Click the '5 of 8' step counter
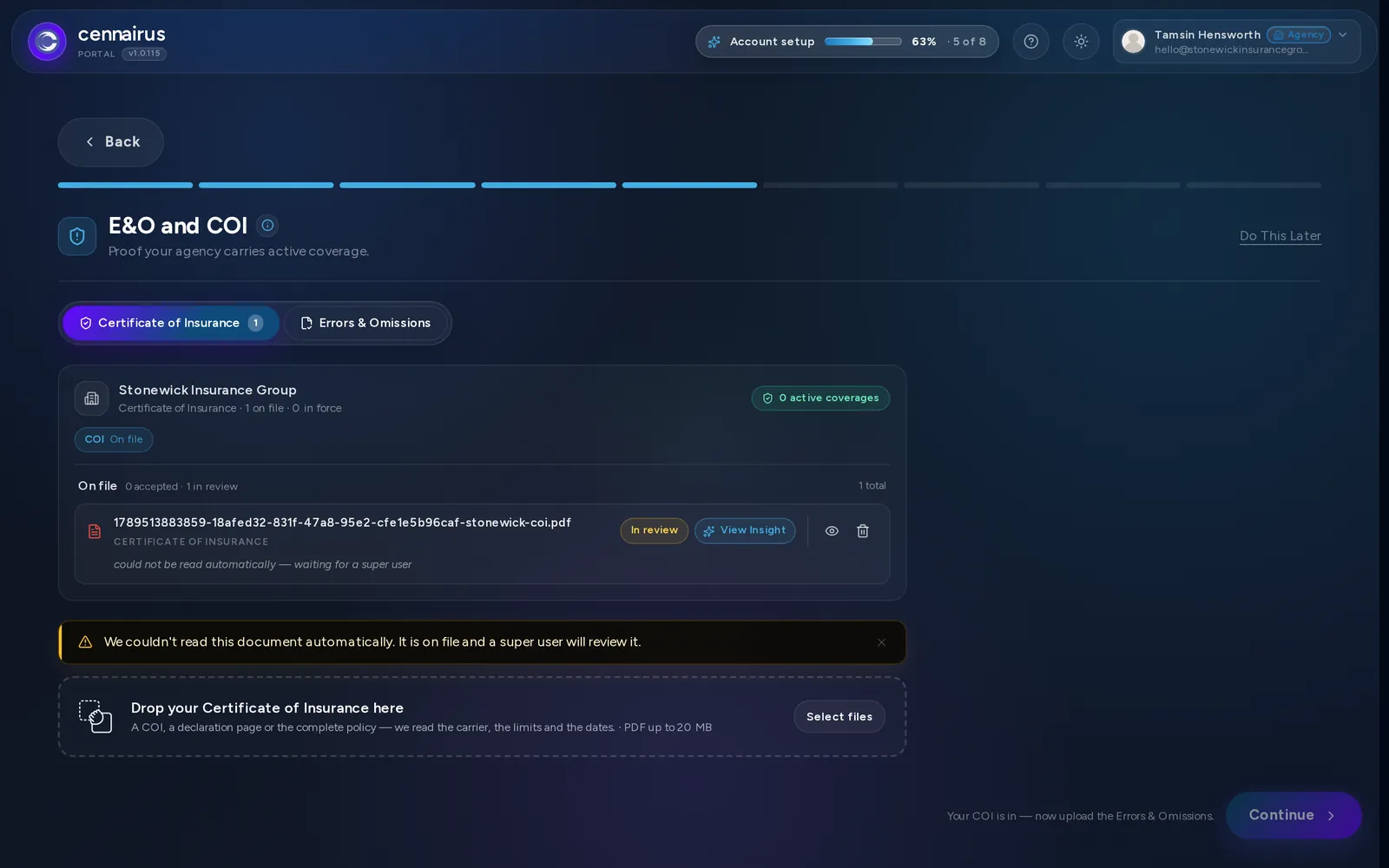Image resolution: width=1389 pixels, height=868 pixels. click(969, 42)
